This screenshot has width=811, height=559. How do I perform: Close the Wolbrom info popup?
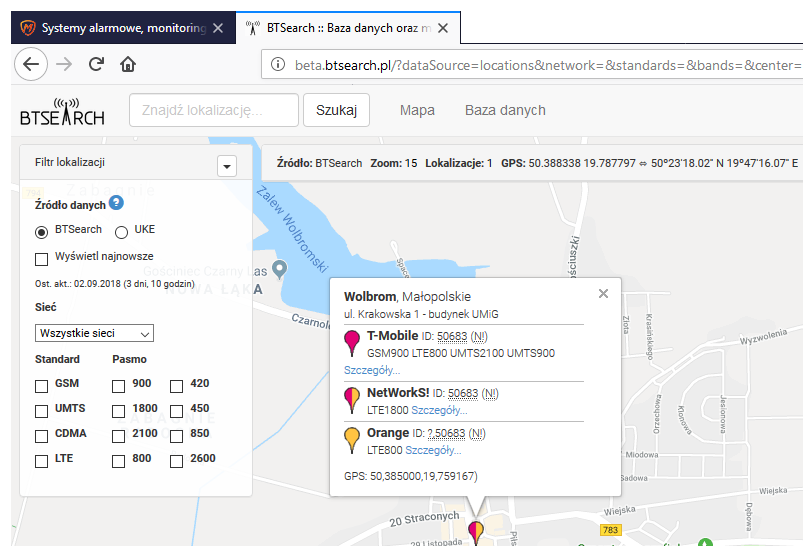tap(603, 294)
